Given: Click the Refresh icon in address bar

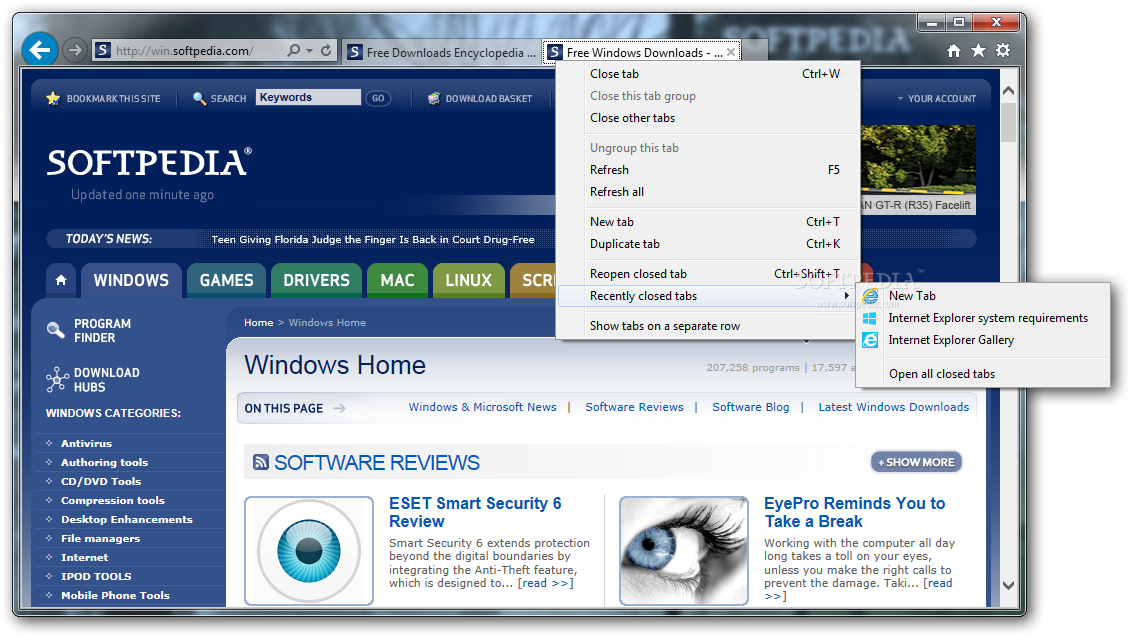Looking at the screenshot, I should click(326, 50).
